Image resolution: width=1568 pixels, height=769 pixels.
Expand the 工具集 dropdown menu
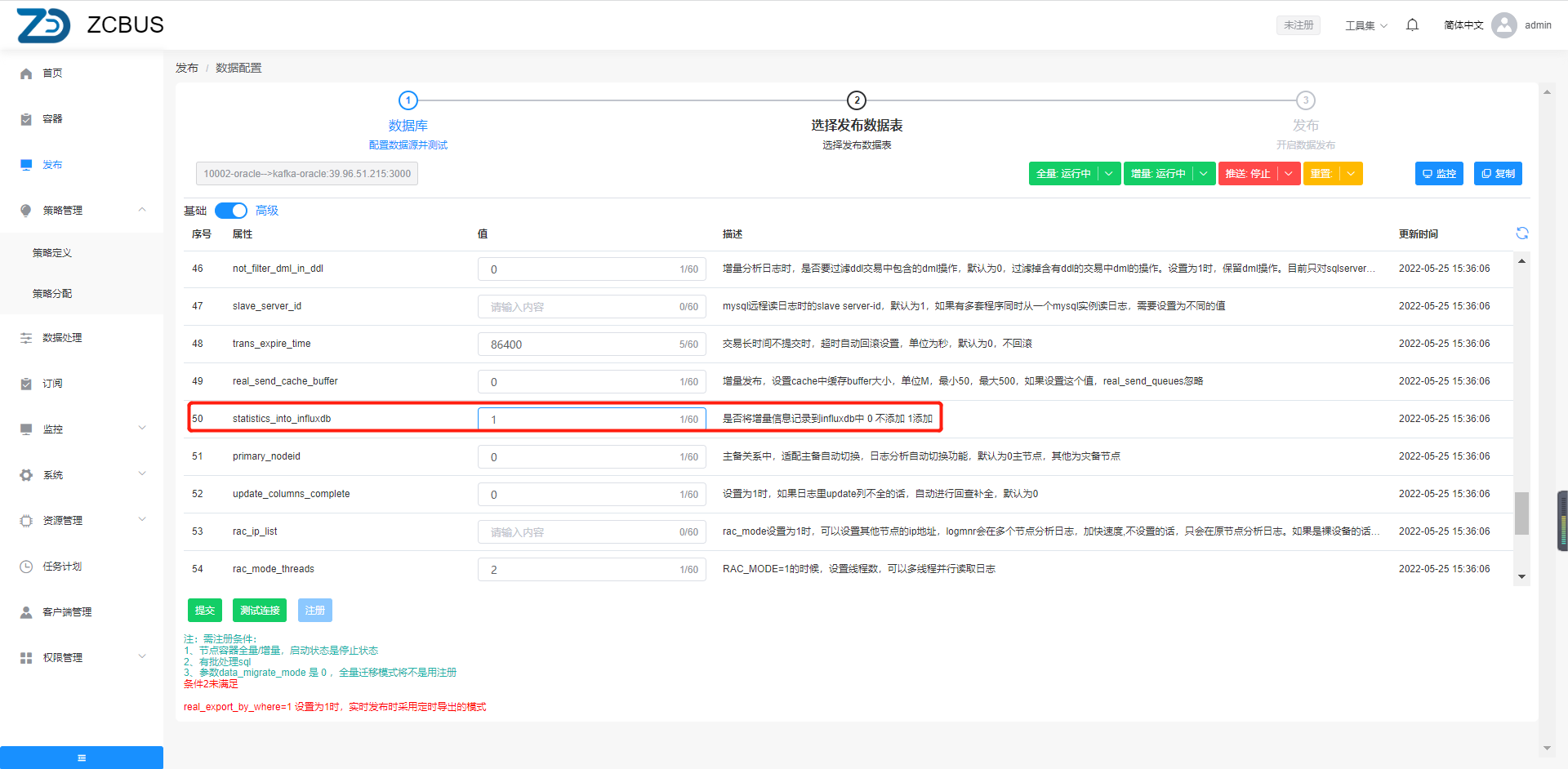1366,25
